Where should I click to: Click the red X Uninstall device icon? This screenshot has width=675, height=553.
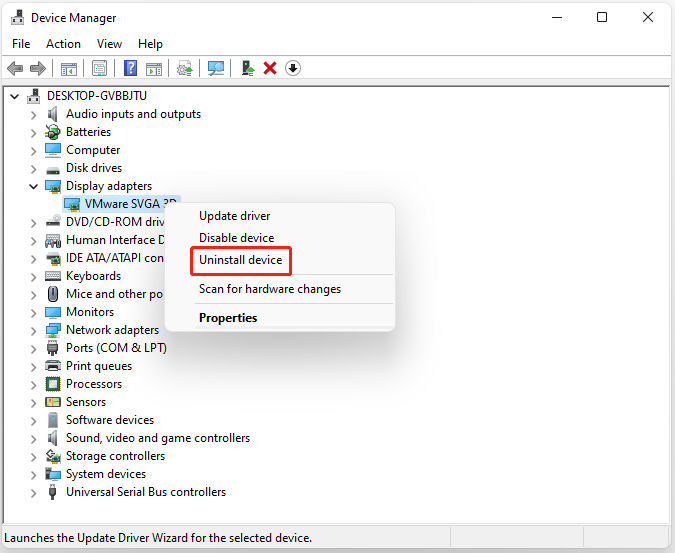270,68
